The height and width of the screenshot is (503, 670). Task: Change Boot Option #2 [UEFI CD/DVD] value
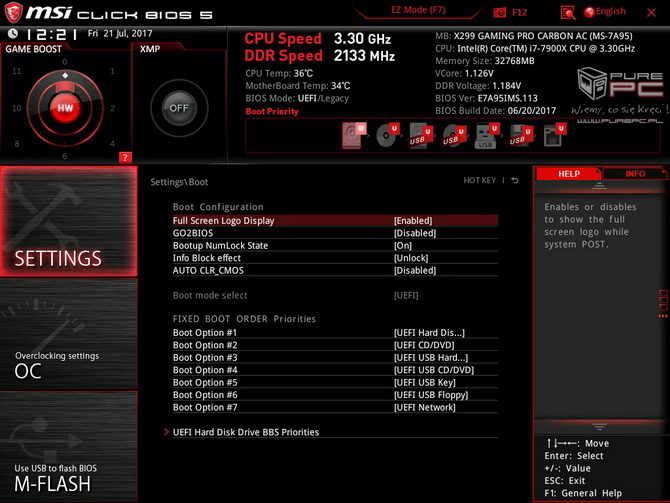click(424, 345)
